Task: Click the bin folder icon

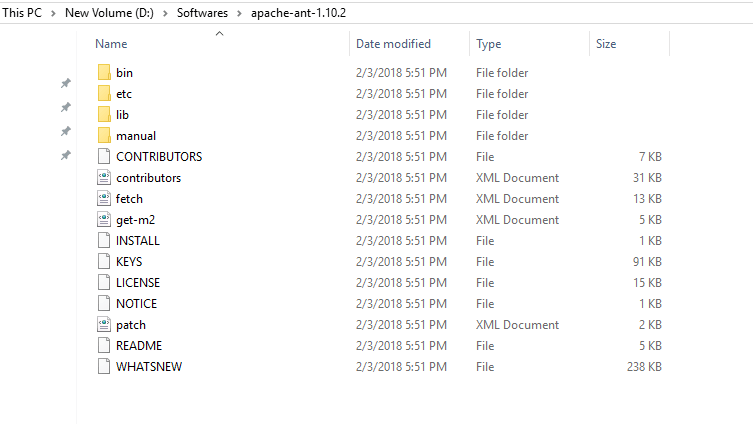Action: 105,73
